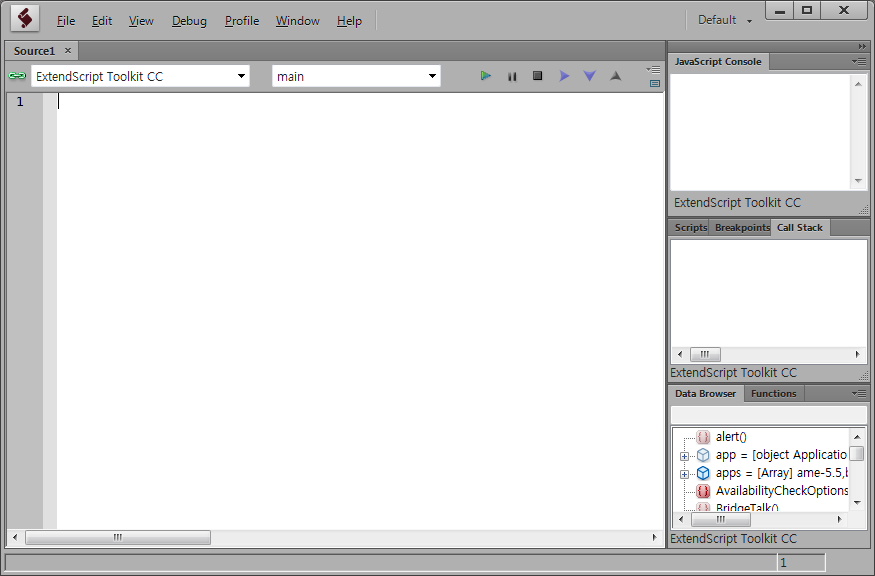The image size is (875, 576).
Task: Open the Help menu
Action: tap(349, 21)
